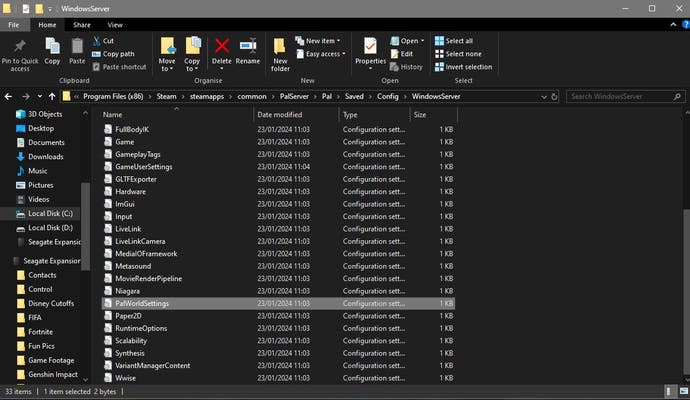
Task: Select the Scalability file
Action: coord(278,341)
